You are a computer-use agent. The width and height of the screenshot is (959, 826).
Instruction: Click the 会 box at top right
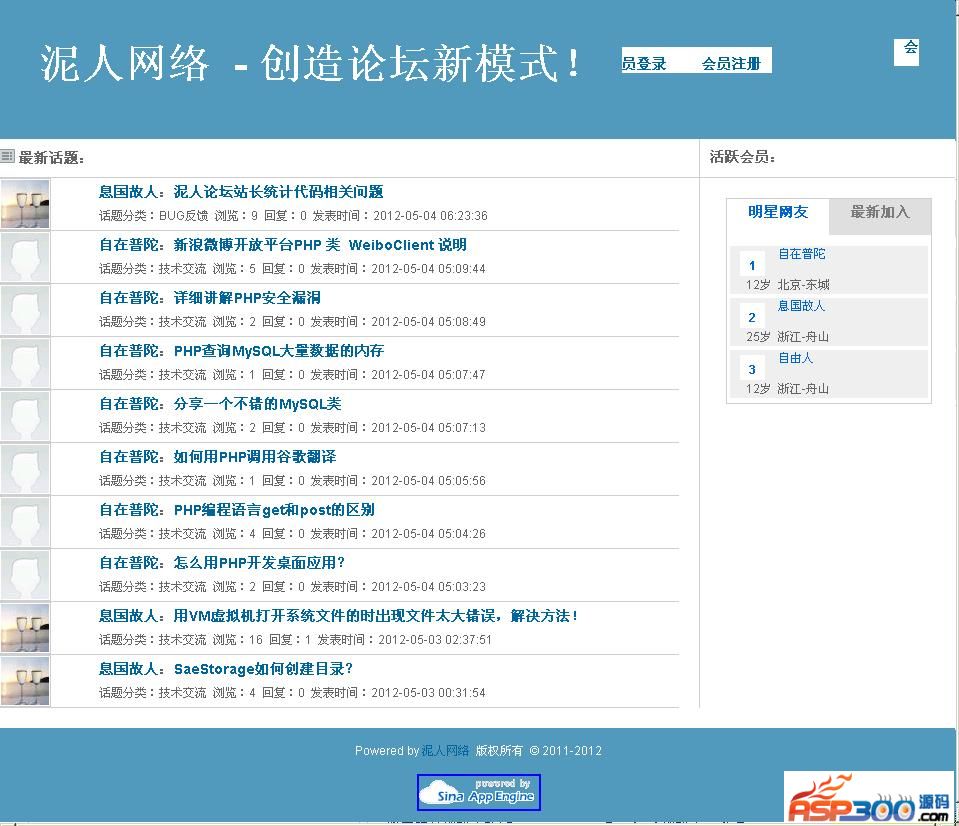tap(907, 51)
